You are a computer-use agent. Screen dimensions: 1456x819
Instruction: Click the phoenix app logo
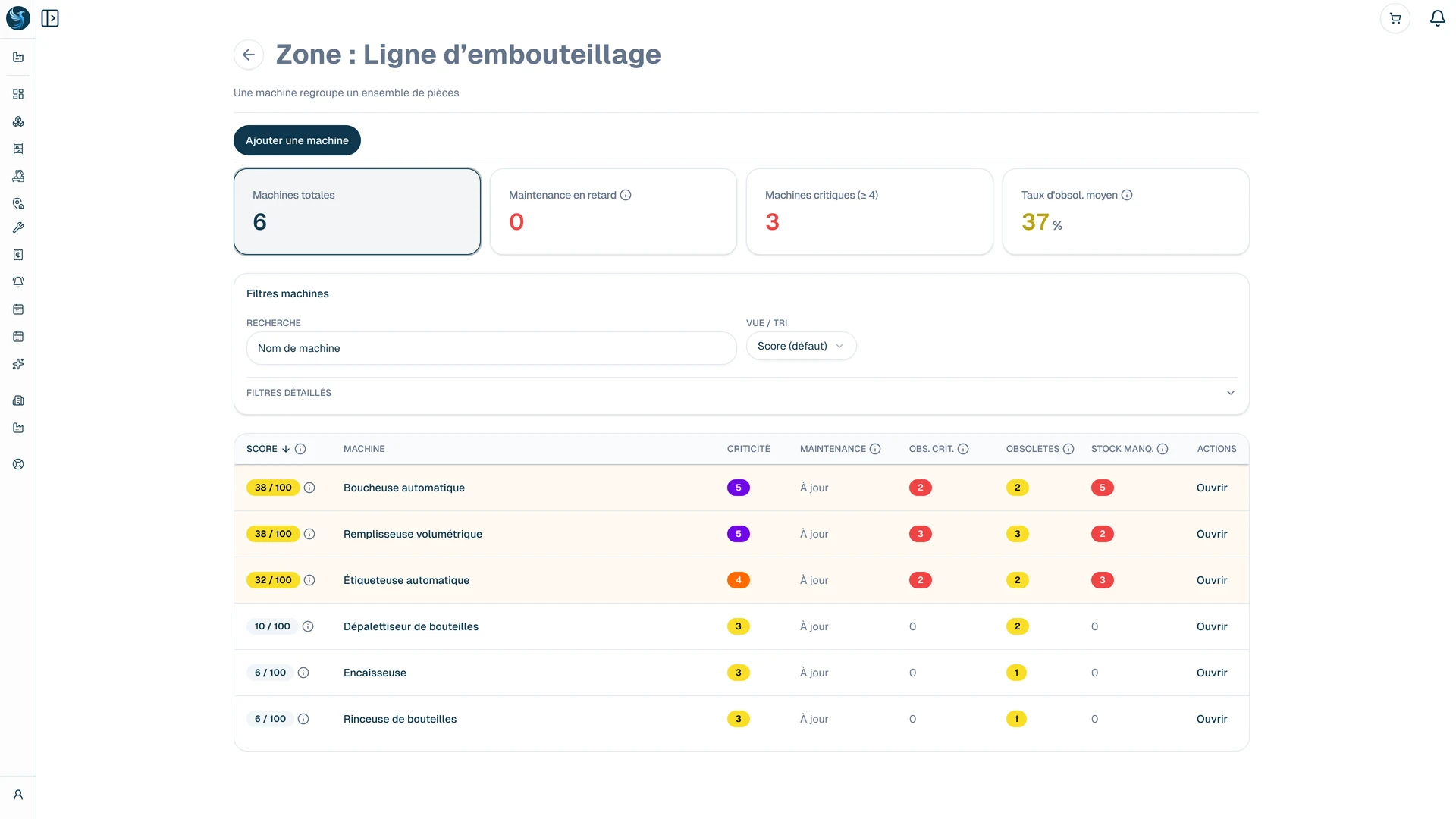tap(18, 18)
